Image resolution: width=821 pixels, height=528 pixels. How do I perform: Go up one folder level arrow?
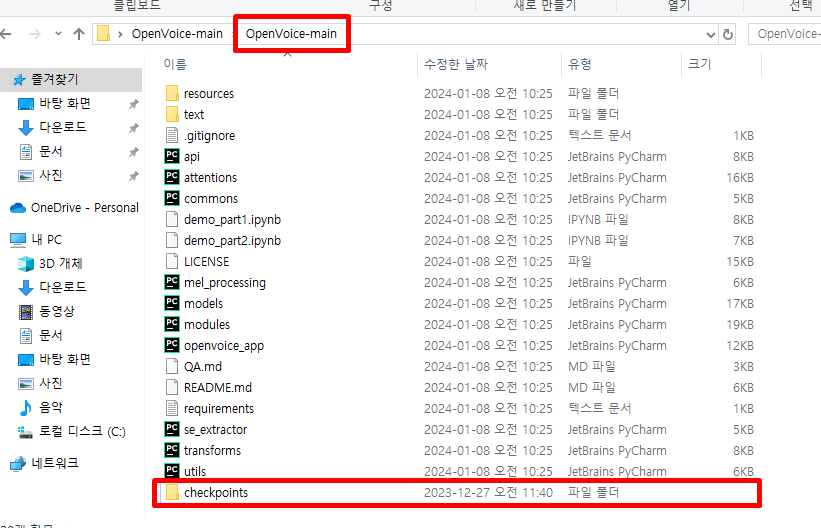point(79,34)
